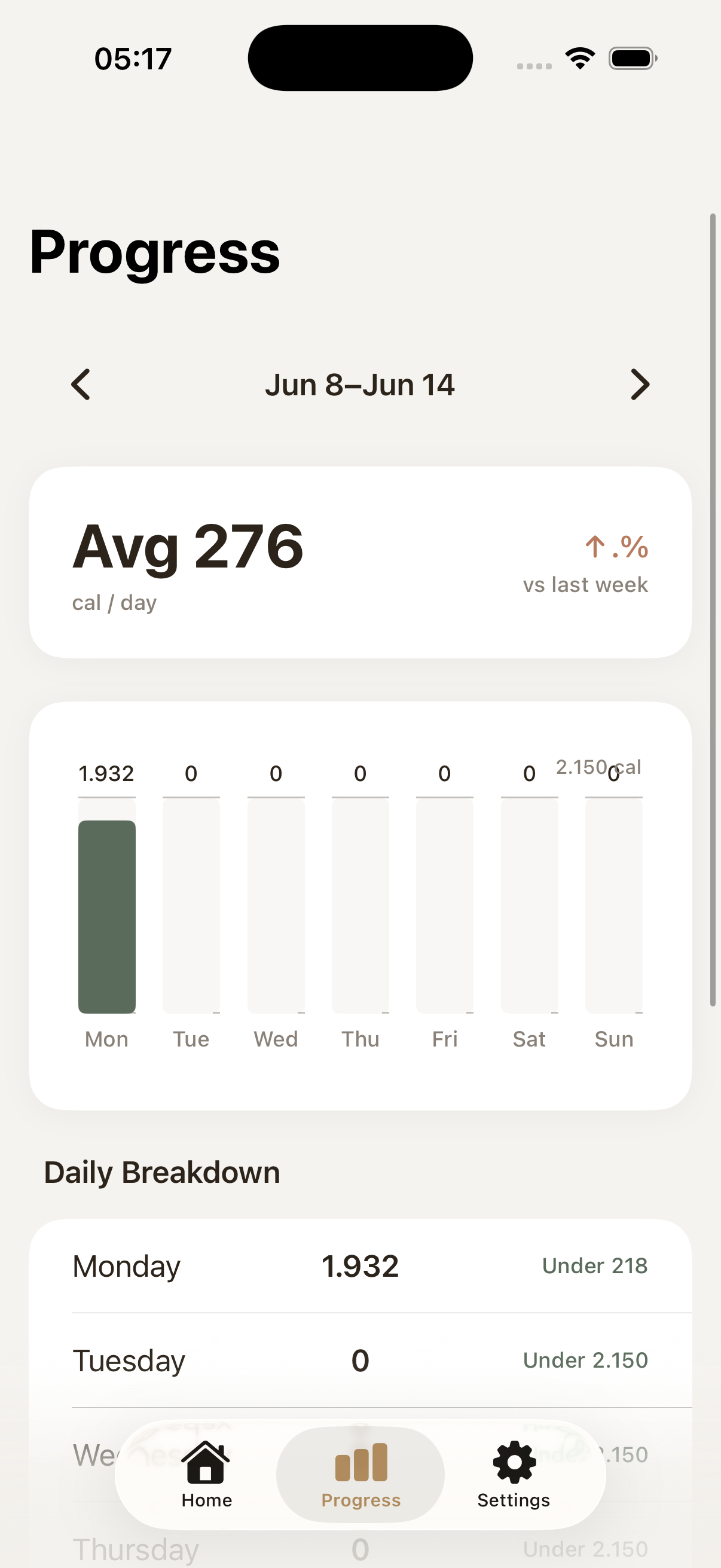Select the Progress bar chart icon
The height and width of the screenshot is (1568, 721).
pyautogui.click(x=361, y=1462)
